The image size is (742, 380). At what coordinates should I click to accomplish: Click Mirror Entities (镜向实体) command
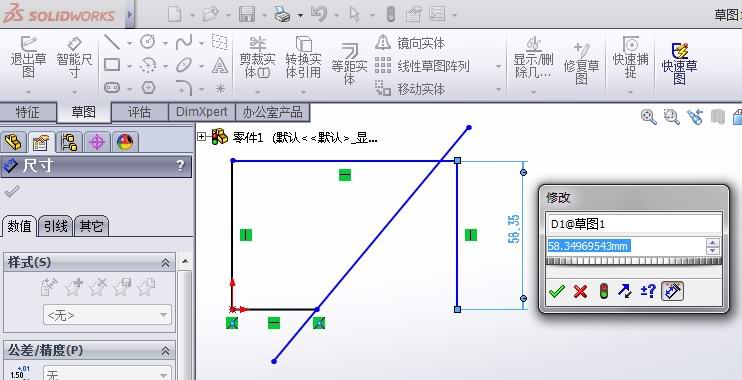(x=410, y=44)
